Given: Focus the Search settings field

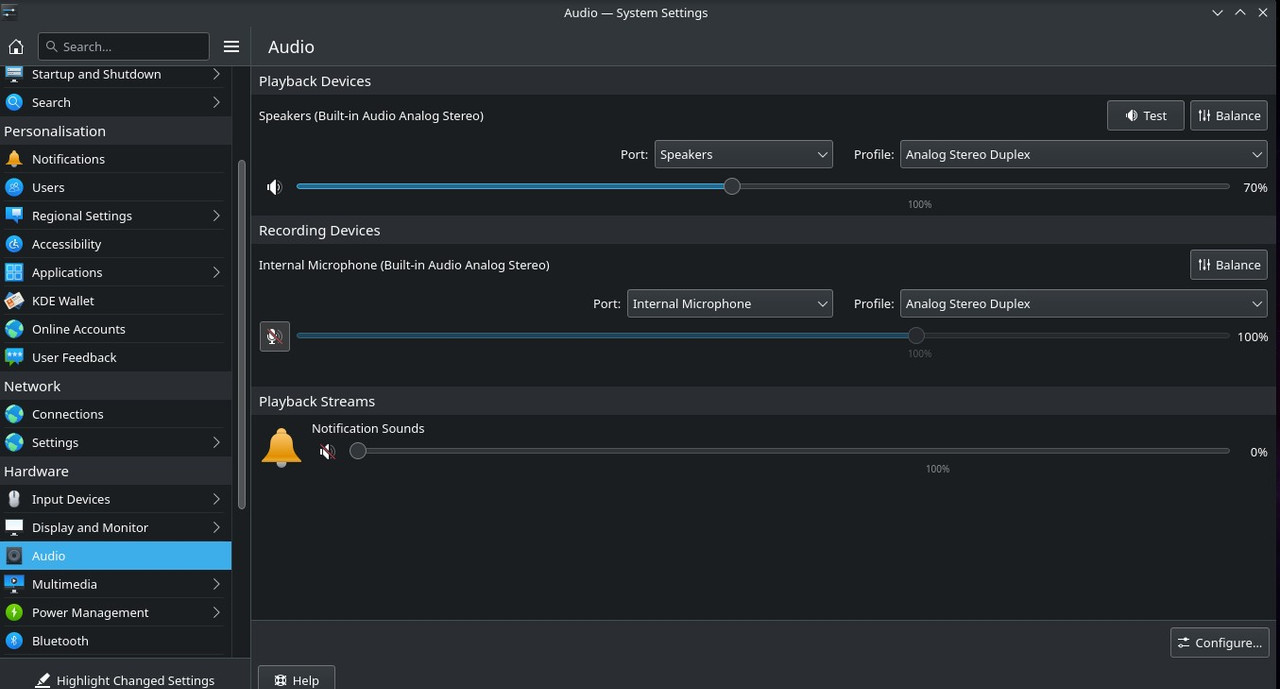Looking at the screenshot, I should pyautogui.click(x=124, y=46).
